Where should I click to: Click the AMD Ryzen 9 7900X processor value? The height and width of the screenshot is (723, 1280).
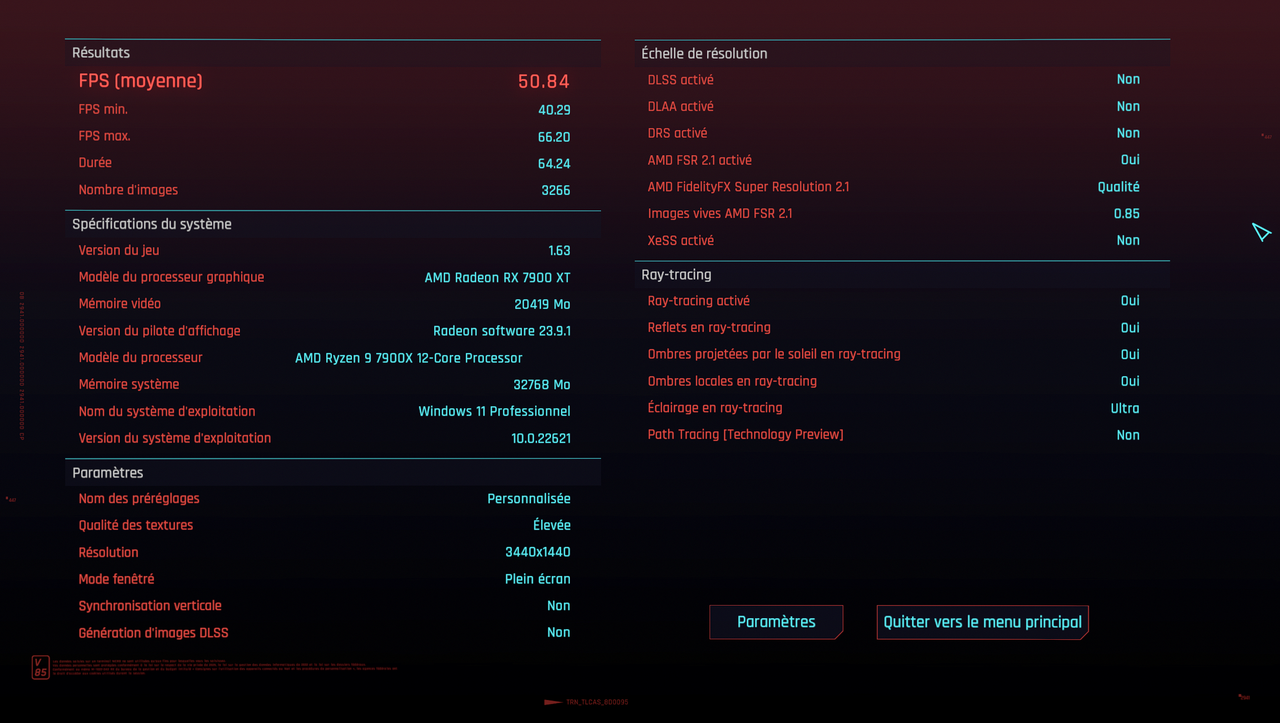coord(409,358)
